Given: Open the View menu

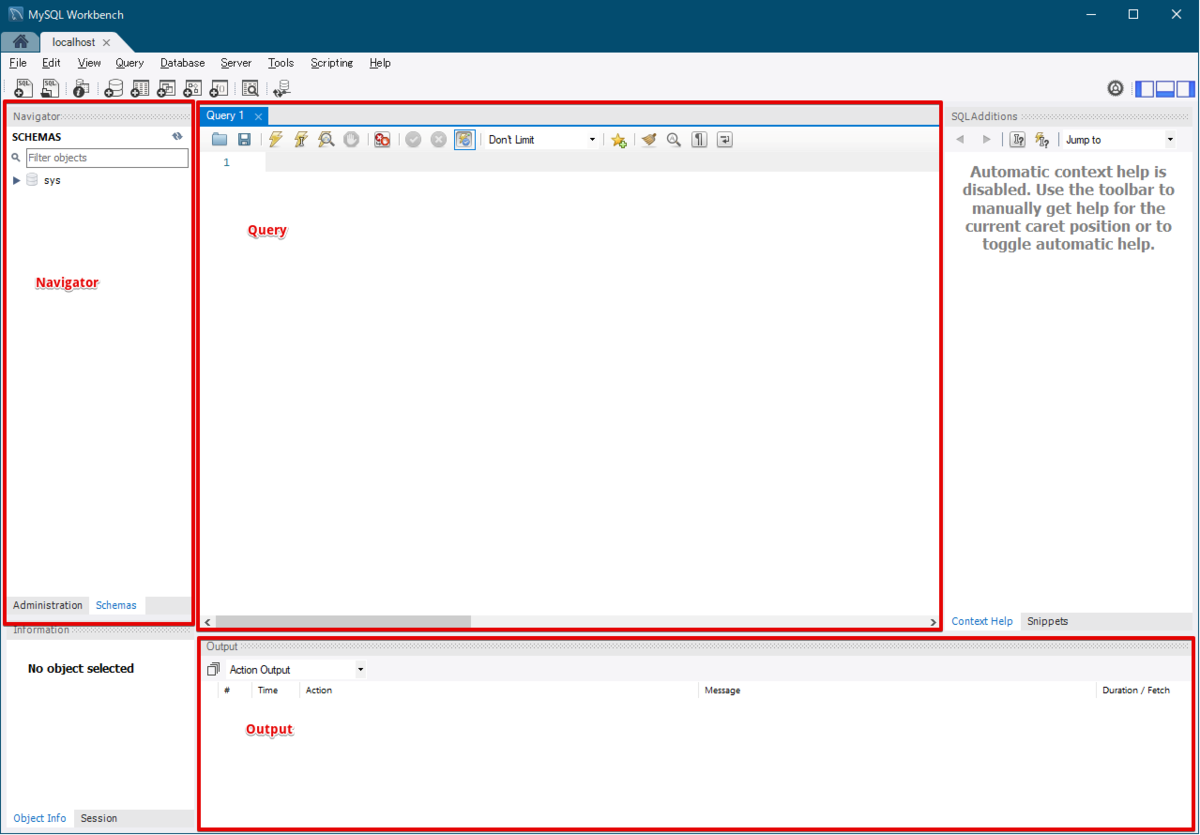Looking at the screenshot, I should click(89, 63).
